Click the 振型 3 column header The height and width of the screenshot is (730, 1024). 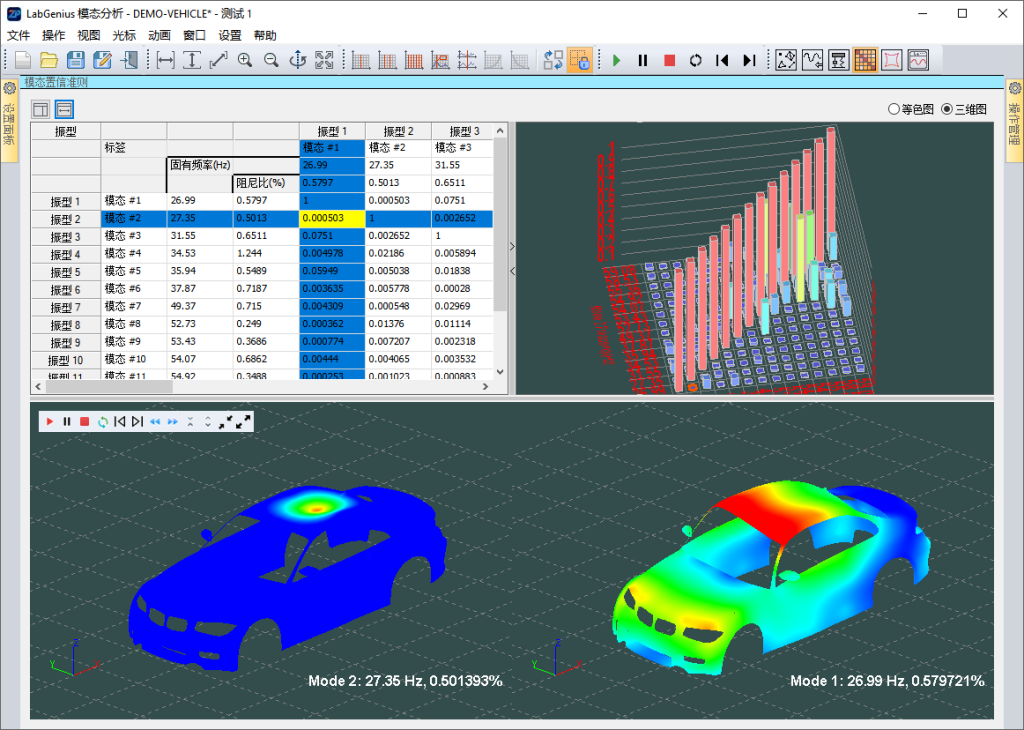464,131
